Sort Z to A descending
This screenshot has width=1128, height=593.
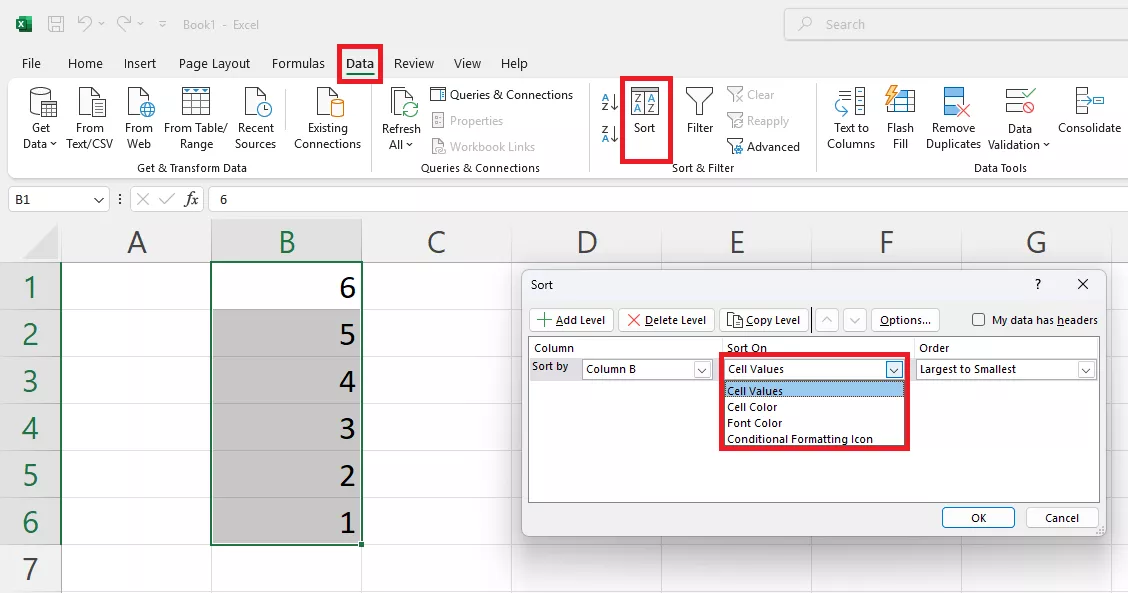[x=609, y=133]
